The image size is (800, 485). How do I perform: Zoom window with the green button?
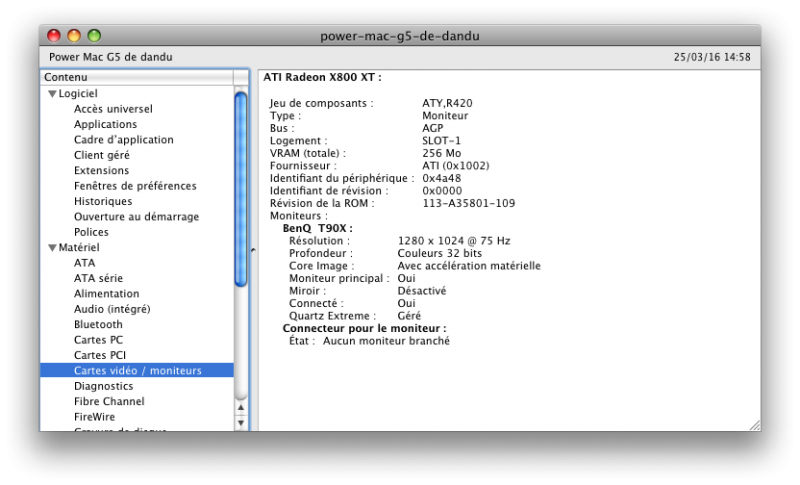pyautogui.click(x=94, y=36)
